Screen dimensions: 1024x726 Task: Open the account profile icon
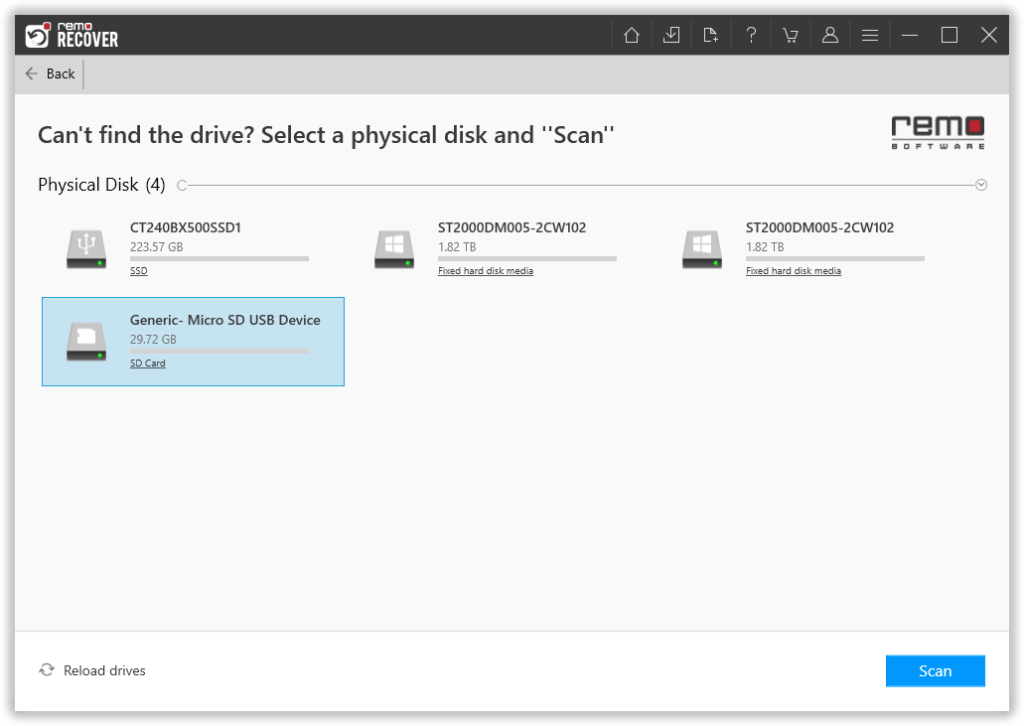point(830,34)
